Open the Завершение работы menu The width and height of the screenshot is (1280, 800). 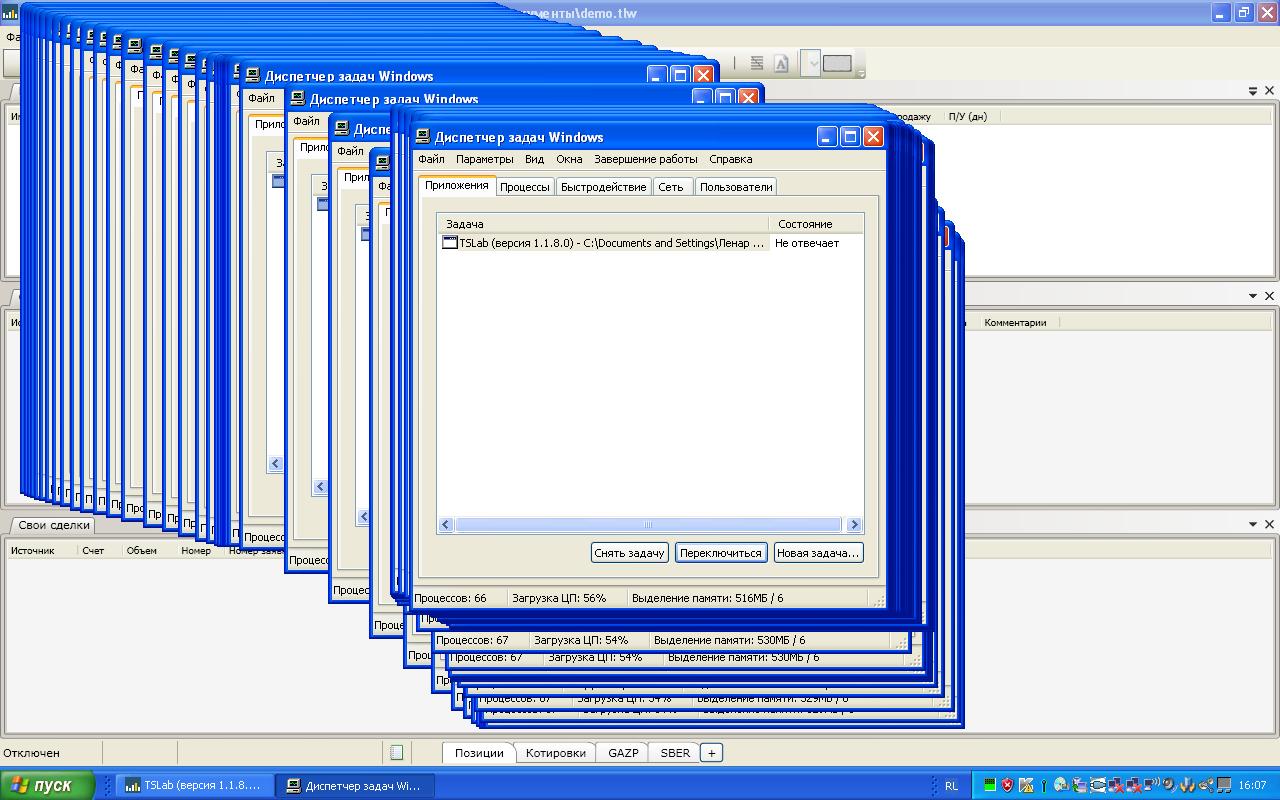tap(645, 159)
